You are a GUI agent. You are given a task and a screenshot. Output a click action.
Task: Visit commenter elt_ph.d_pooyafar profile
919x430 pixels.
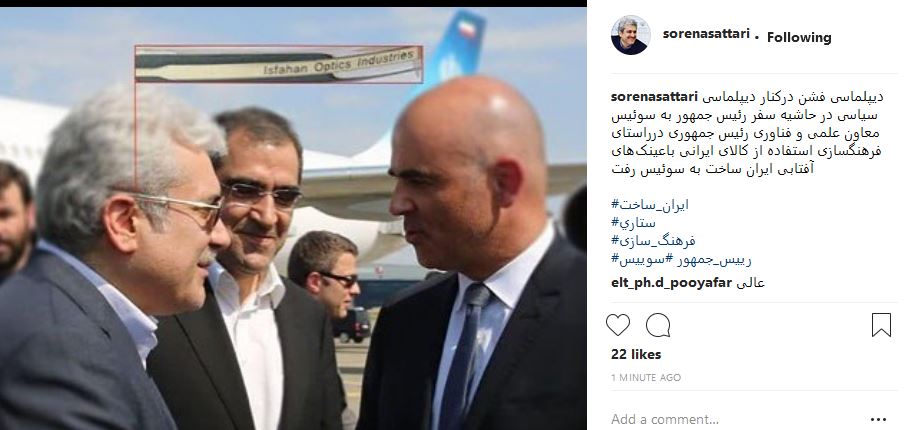tap(671, 283)
